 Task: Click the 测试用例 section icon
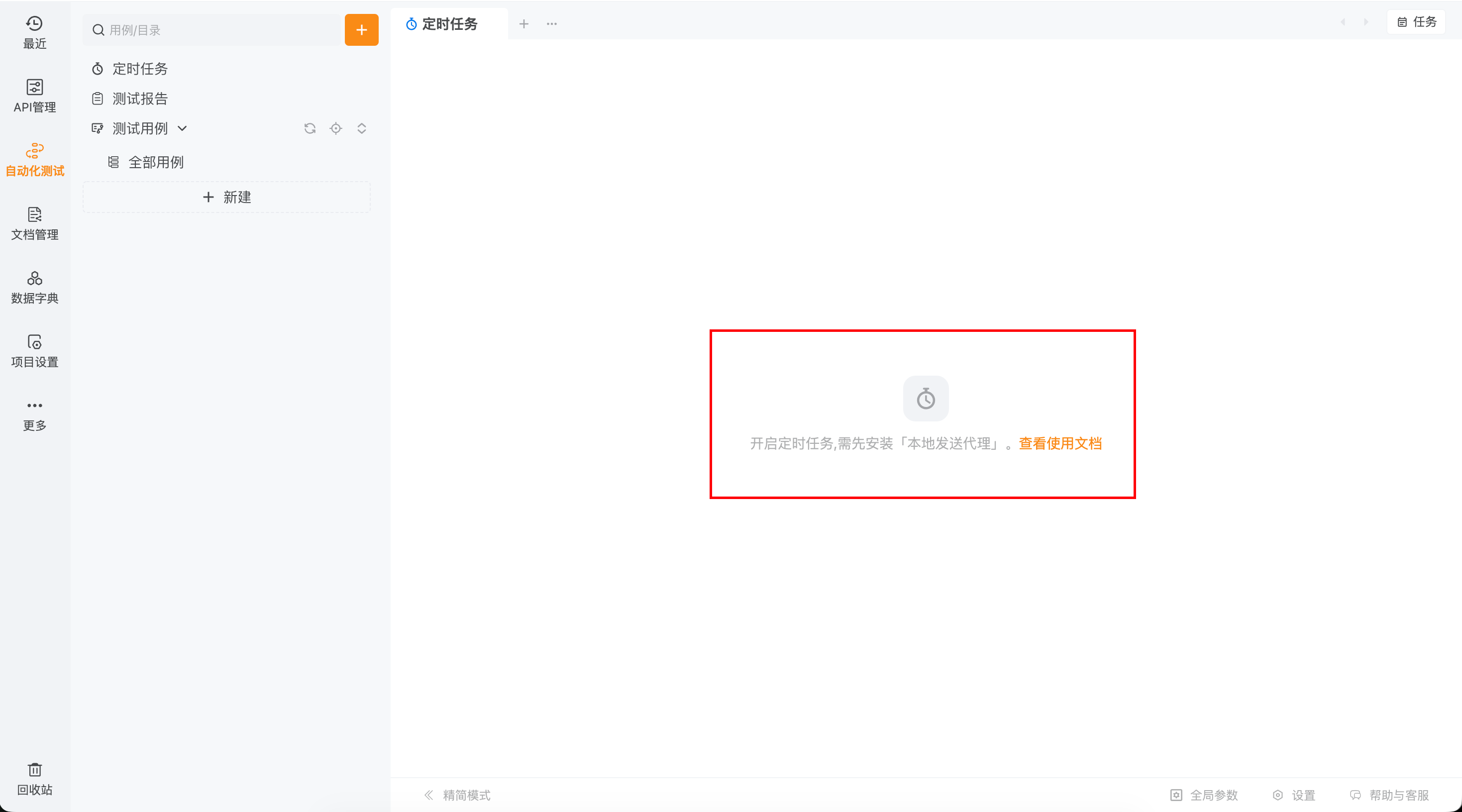[98, 128]
